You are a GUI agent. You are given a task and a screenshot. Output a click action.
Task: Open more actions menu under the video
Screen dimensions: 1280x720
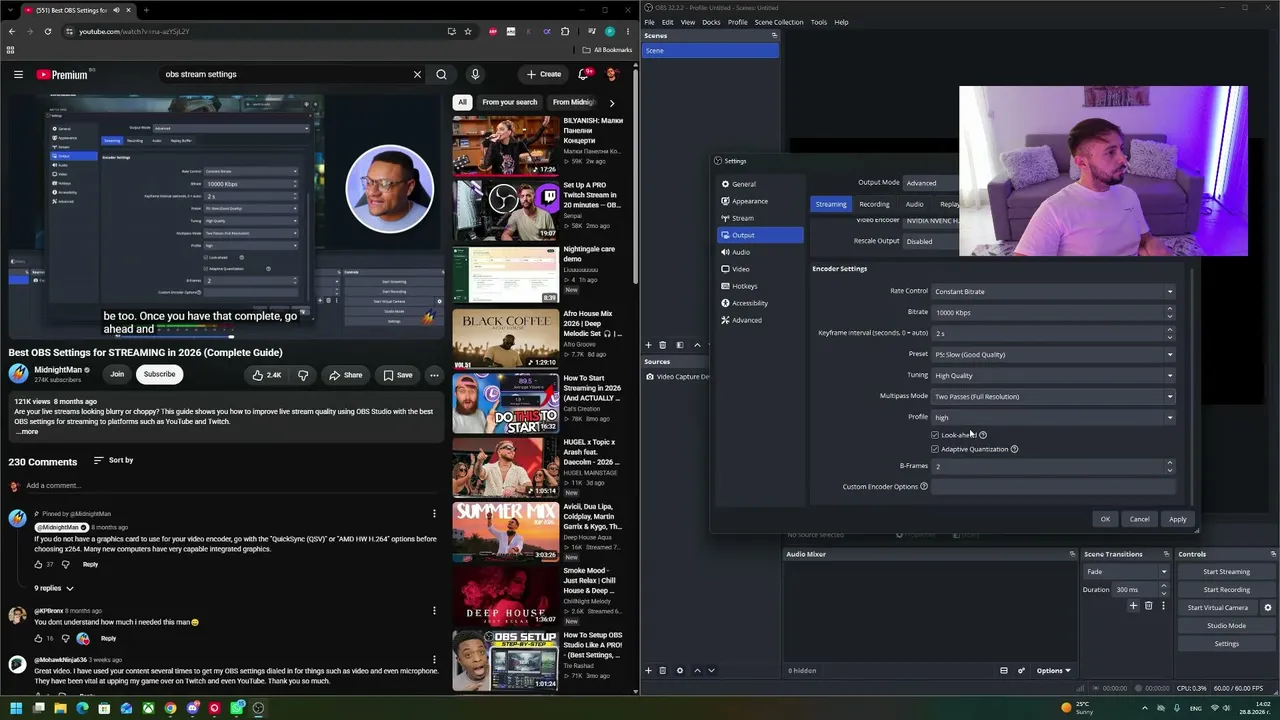click(x=434, y=375)
